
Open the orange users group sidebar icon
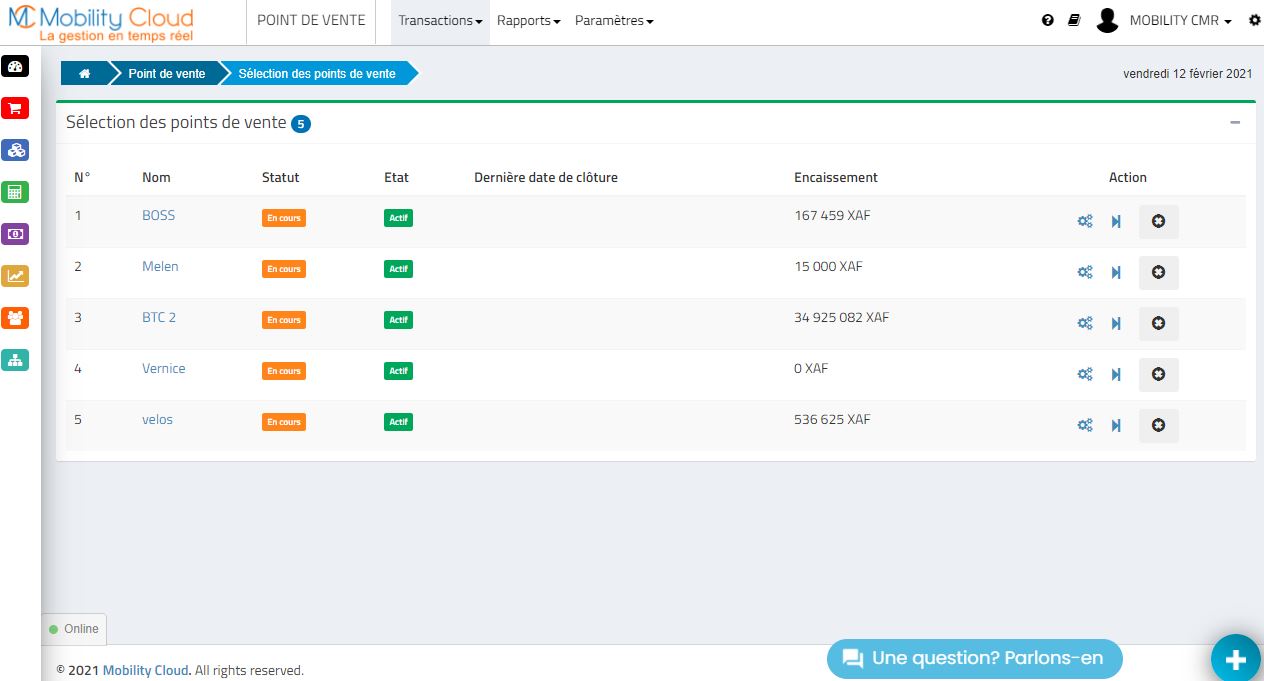[15, 318]
